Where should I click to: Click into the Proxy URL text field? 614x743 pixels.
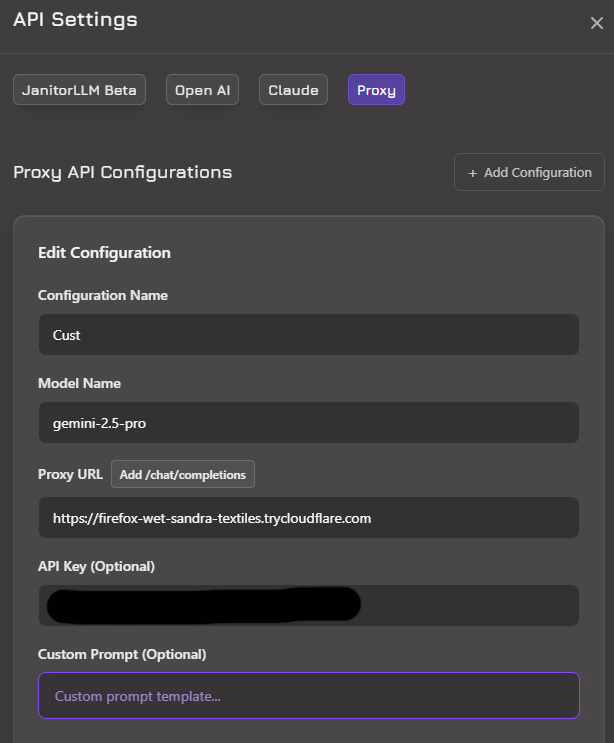point(308,518)
